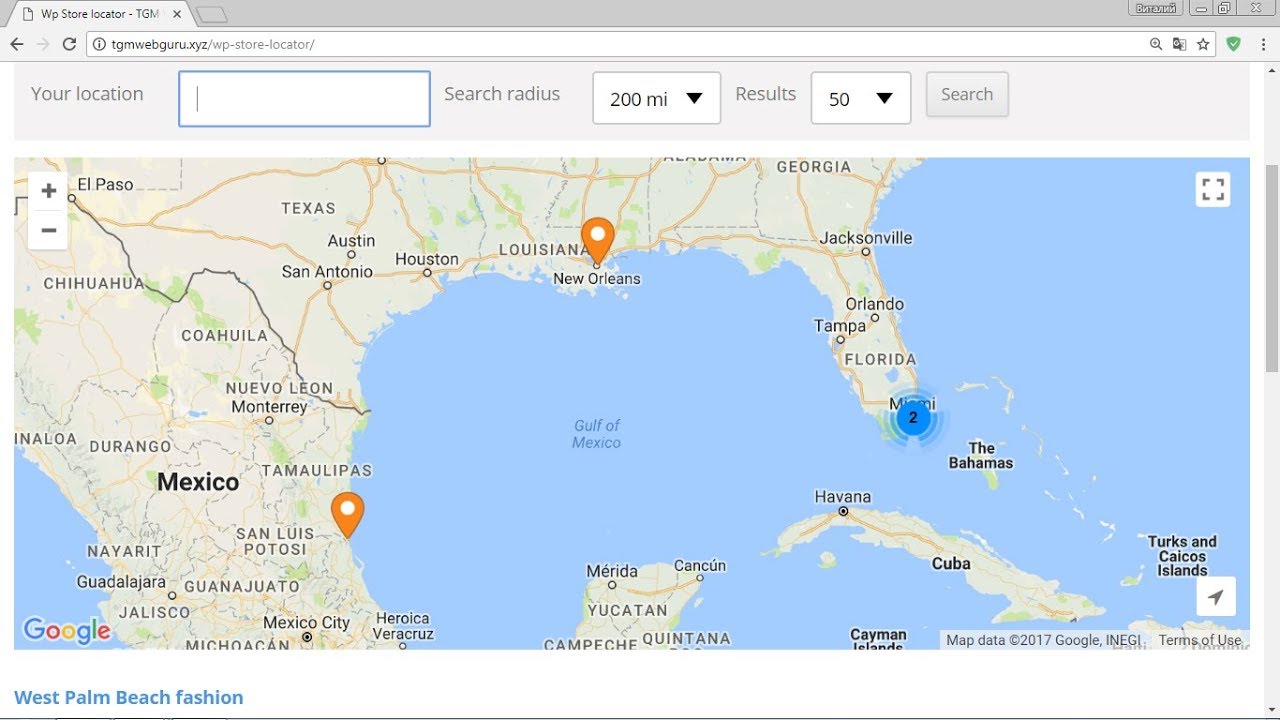Open the Chrome three-dot menu
Screen dimensions: 1280x720
tap(1263, 44)
